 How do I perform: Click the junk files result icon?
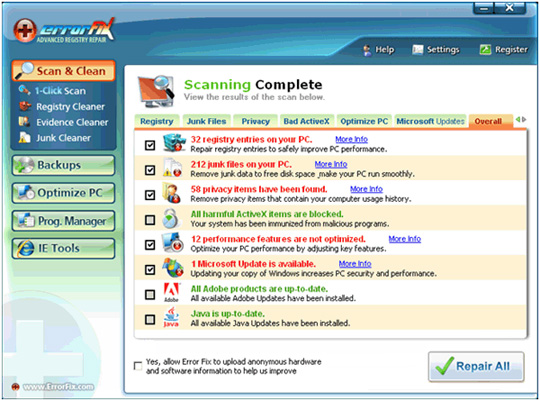(x=172, y=168)
